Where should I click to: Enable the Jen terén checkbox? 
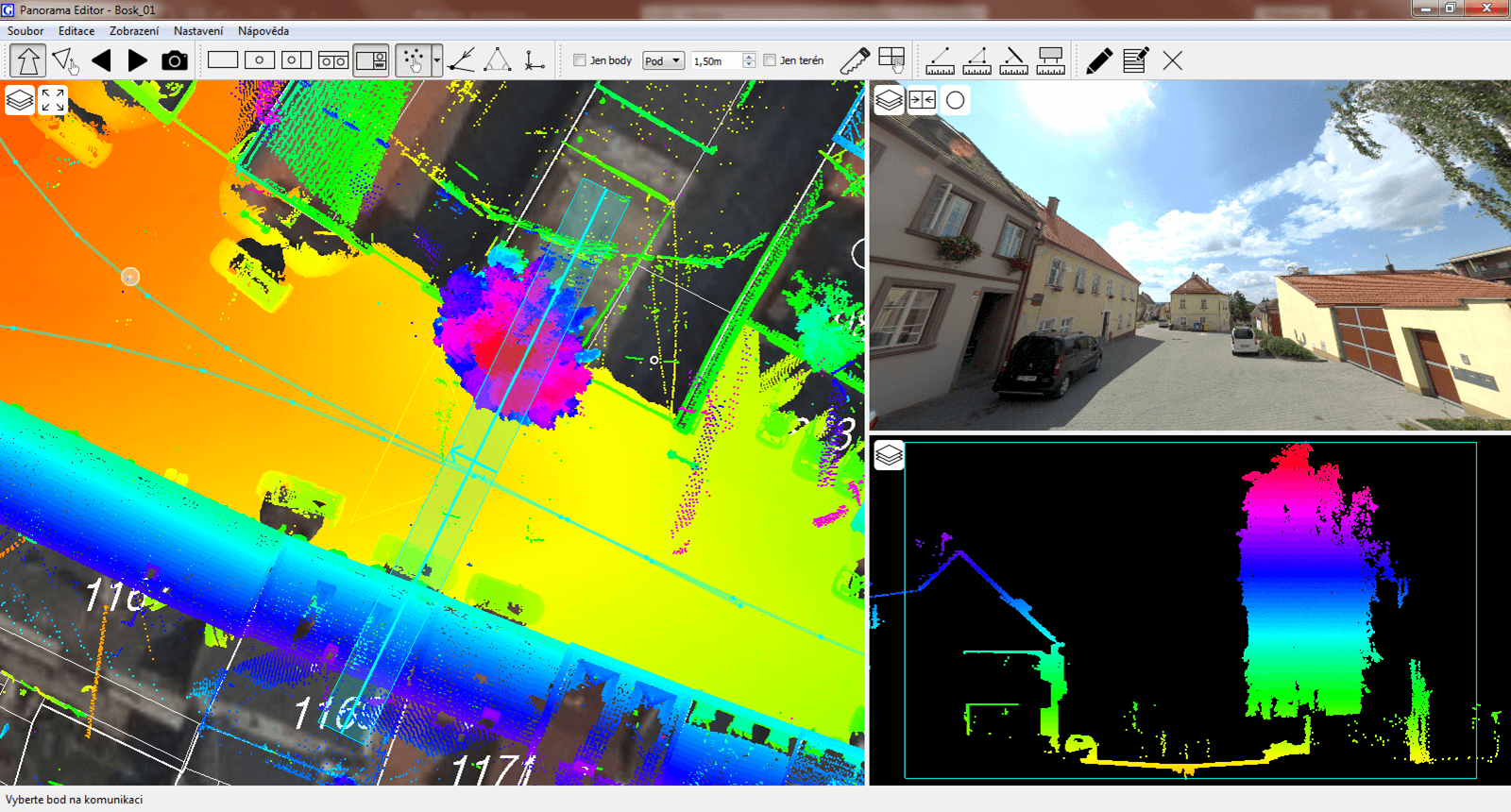pos(770,60)
